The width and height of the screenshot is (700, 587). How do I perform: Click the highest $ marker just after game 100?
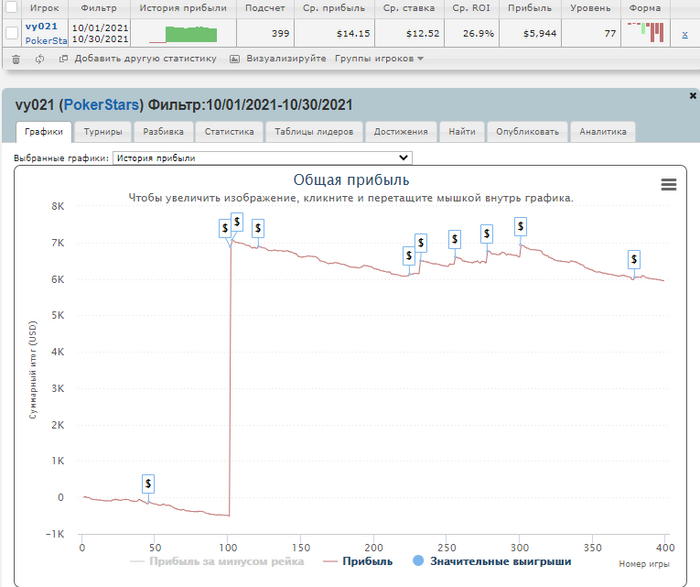(237, 222)
